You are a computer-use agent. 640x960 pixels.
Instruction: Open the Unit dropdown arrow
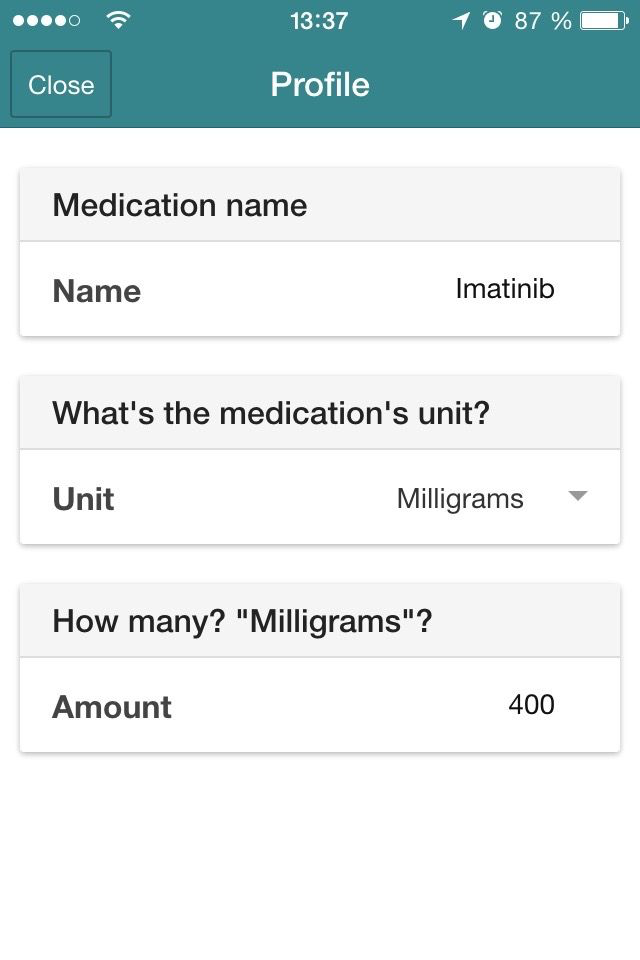click(578, 496)
